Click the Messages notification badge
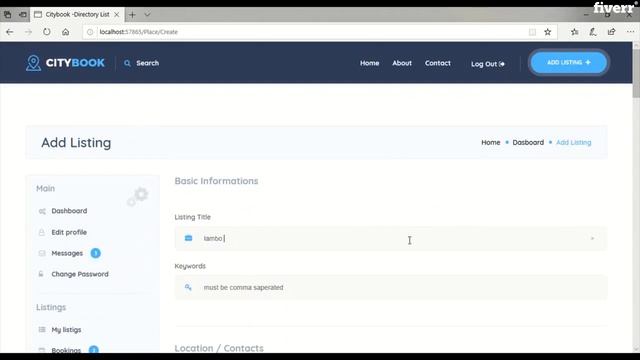 pyautogui.click(x=96, y=253)
